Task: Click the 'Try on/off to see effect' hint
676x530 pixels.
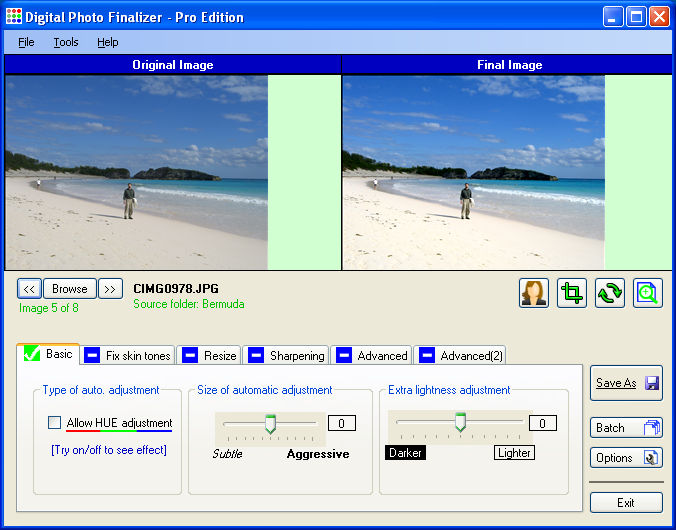Action: pyautogui.click(x=109, y=450)
